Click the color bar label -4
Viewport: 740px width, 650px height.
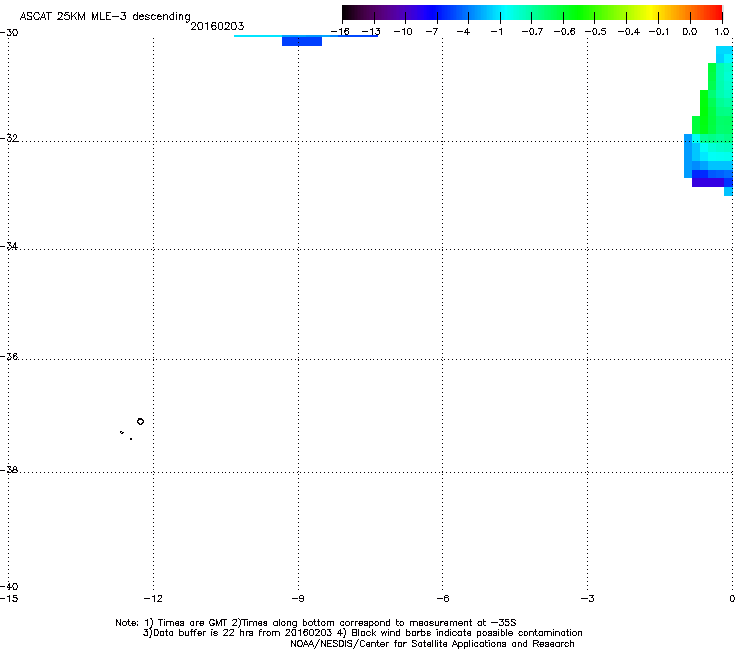click(463, 32)
